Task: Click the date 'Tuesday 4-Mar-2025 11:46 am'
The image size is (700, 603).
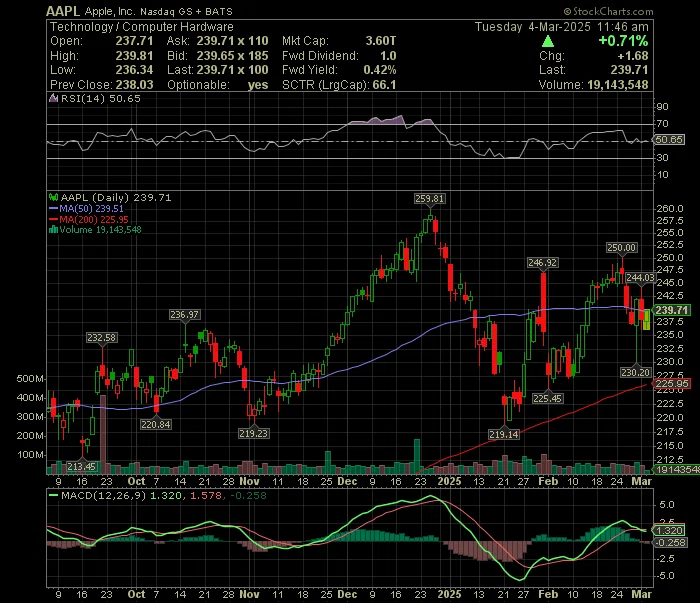Action: 562,27
